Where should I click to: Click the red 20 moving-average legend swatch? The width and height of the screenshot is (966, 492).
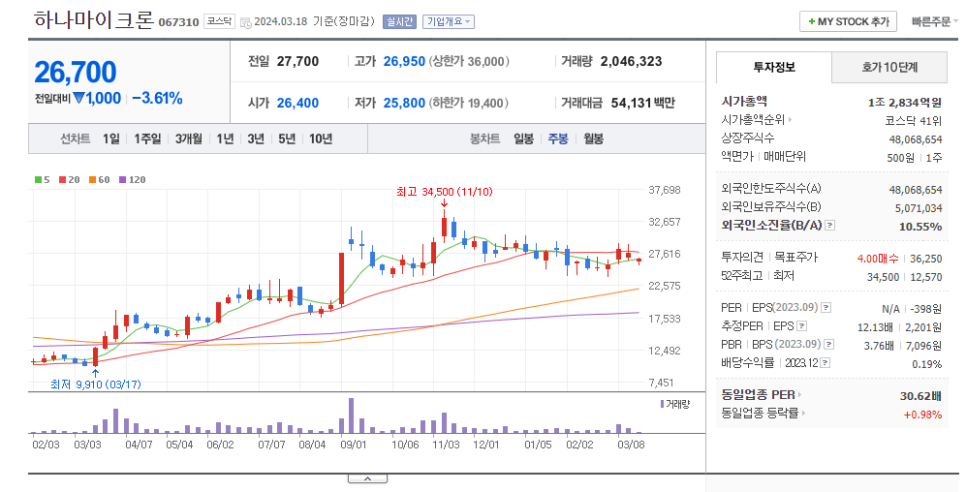pos(62,180)
